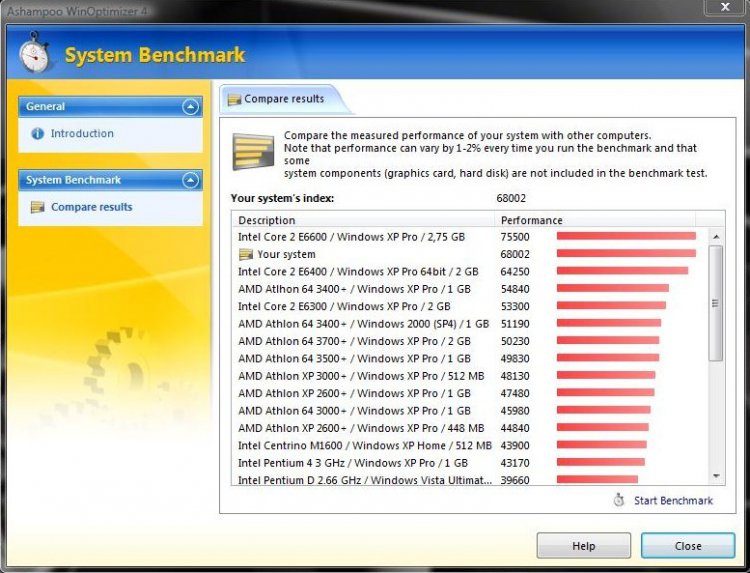Click the results list scrollbar thumb

pos(716,303)
